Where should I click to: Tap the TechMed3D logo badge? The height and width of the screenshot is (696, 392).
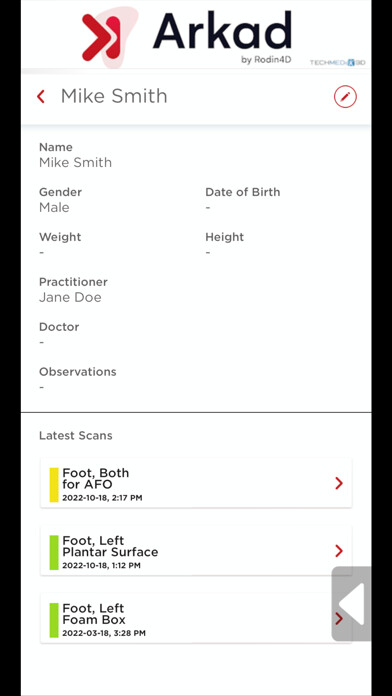click(x=337, y=63)
